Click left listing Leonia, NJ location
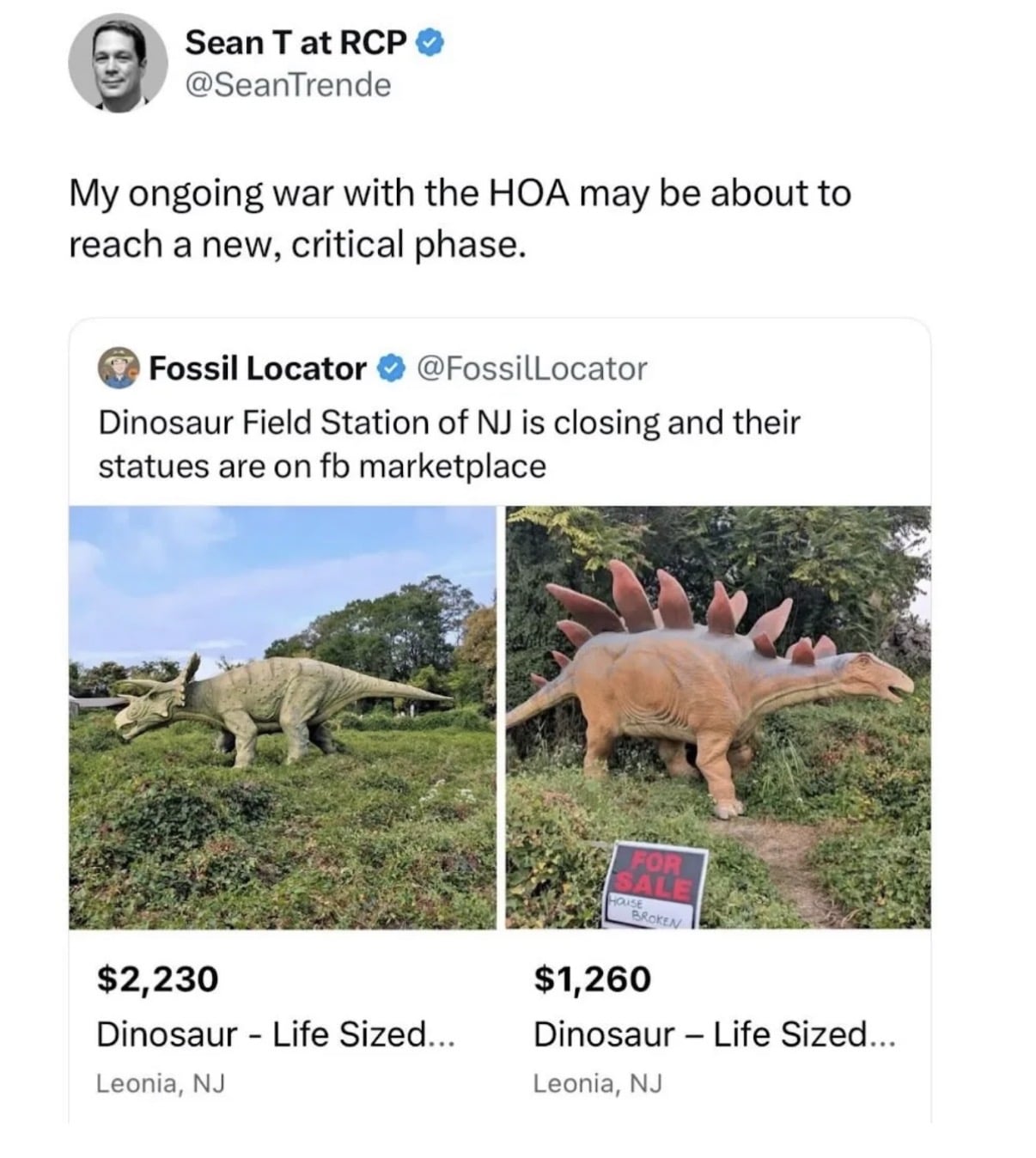The height and width of the screenshot is (1158, 1036). [x=161, y=1083]
